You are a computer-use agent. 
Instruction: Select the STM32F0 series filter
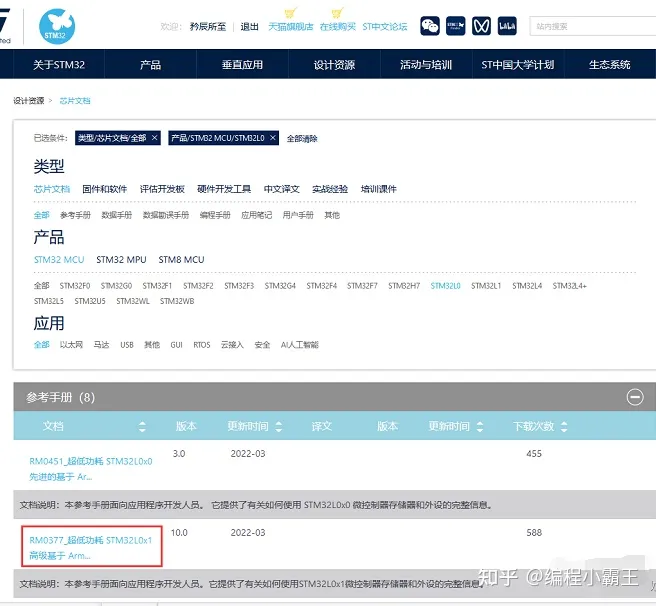75,286
